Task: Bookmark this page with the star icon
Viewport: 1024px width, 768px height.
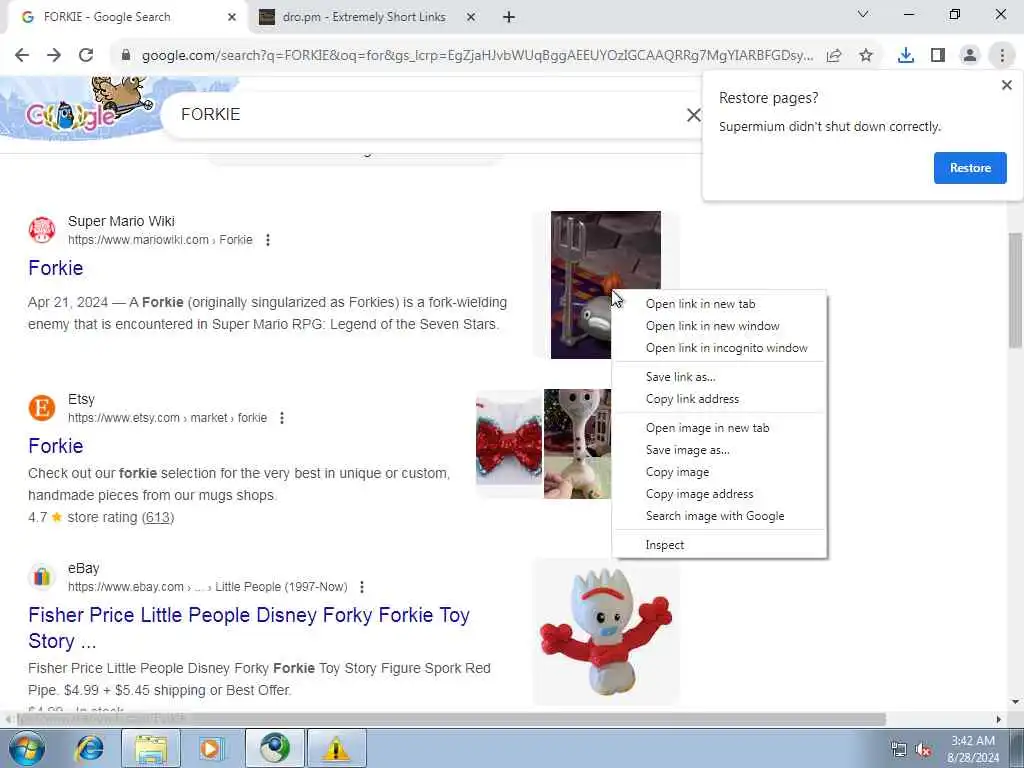Action: pyautogui.click(x=866, y=56)
